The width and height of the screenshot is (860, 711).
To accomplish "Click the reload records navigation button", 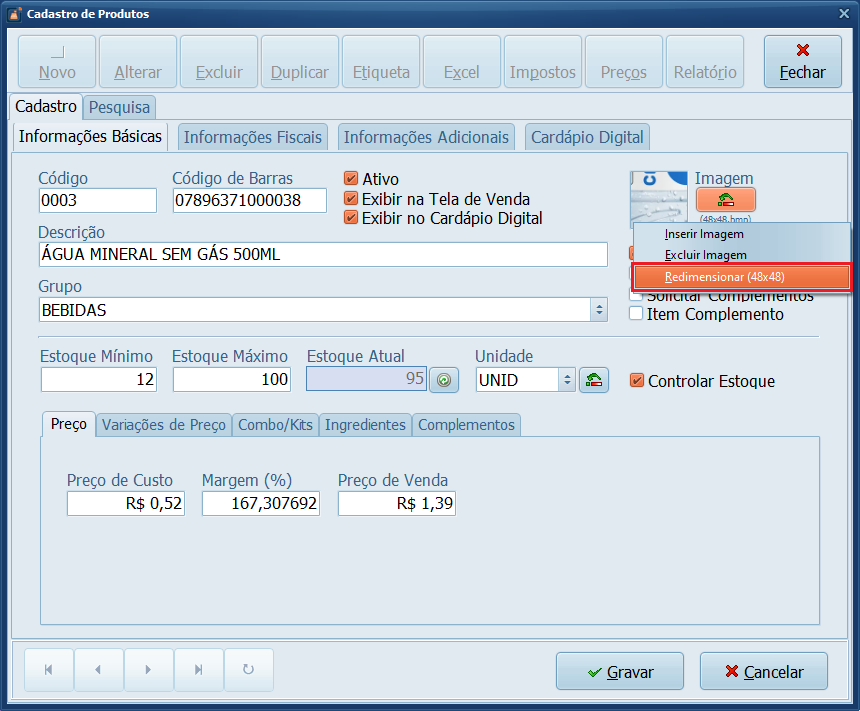I will 248,670.
